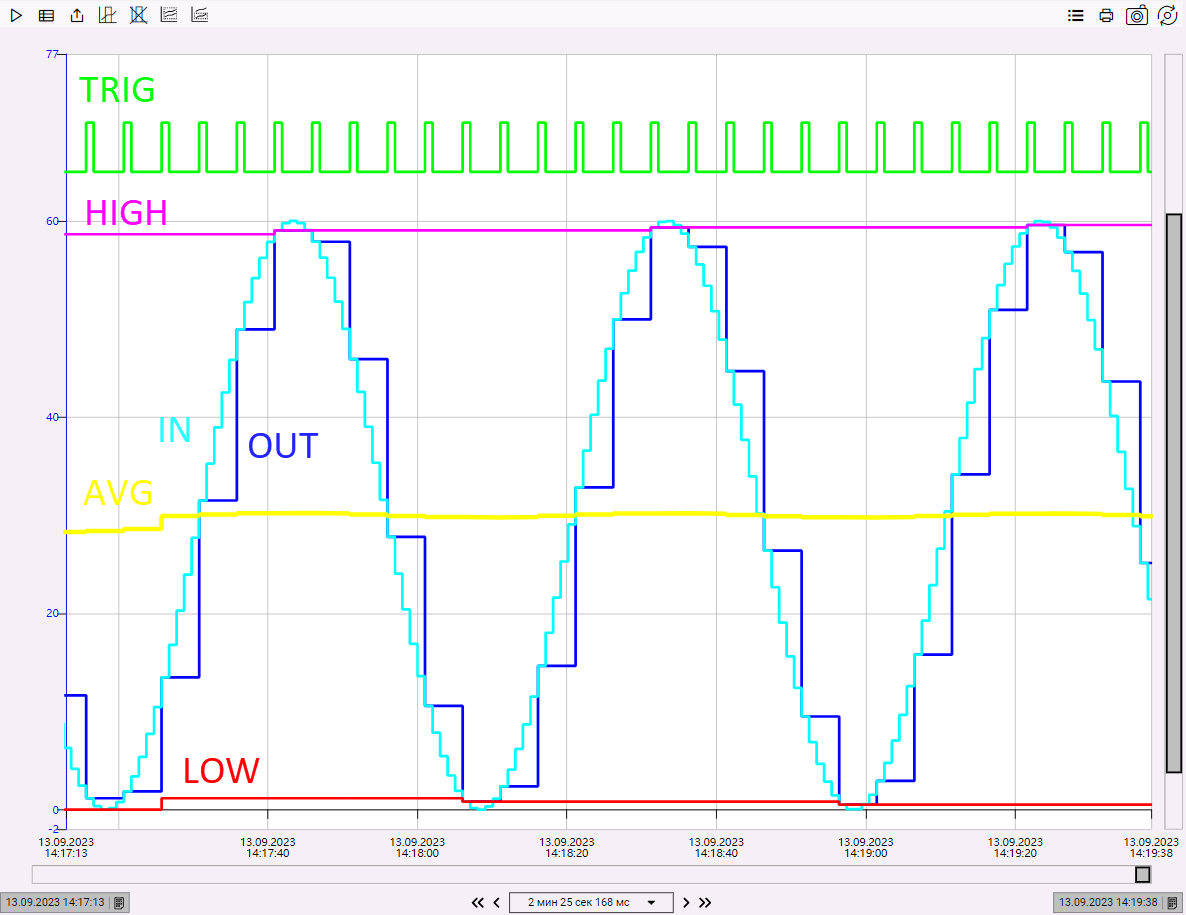Click the horizontal time scrollbar thumb
Image resolution: width=1186 pixels, height=915 pixels.
[1142, 875]
